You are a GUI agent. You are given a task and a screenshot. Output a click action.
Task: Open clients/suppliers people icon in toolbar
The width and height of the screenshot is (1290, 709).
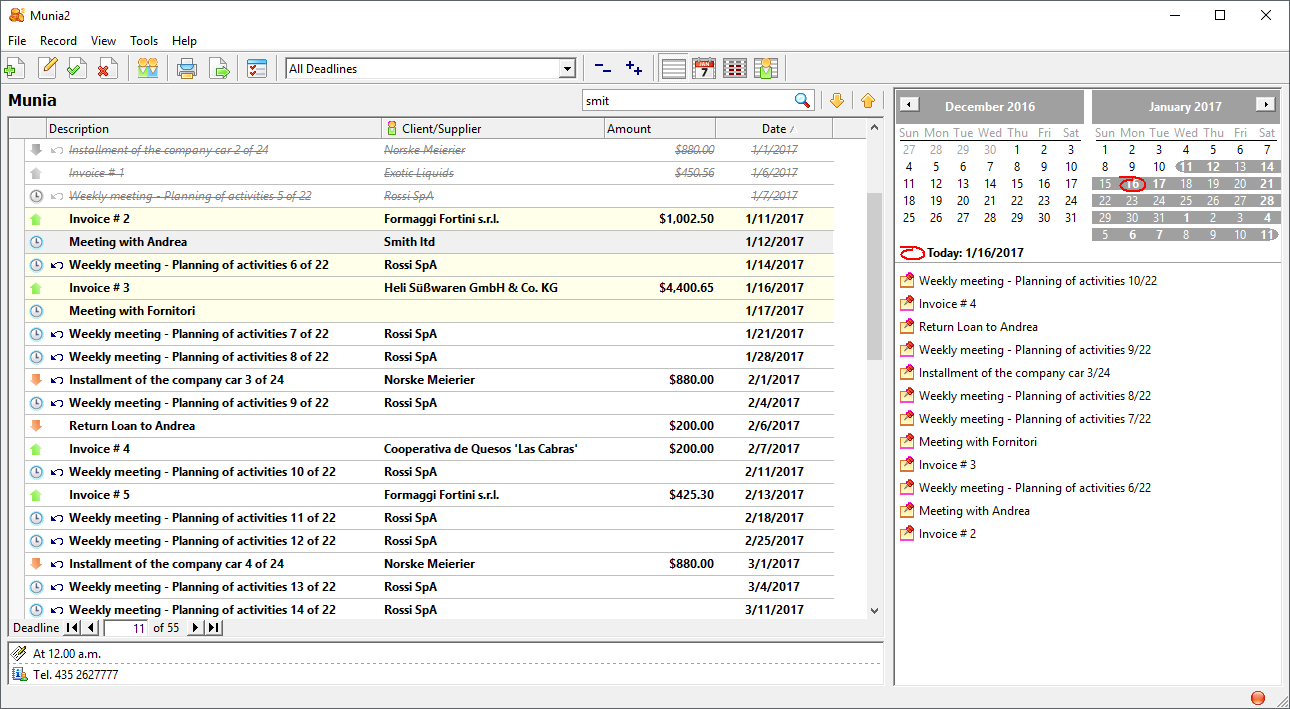[x=148, y=68]
